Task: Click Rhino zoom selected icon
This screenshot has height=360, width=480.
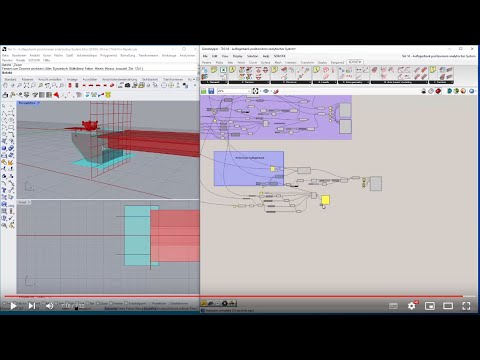Action: coord(40,86)
